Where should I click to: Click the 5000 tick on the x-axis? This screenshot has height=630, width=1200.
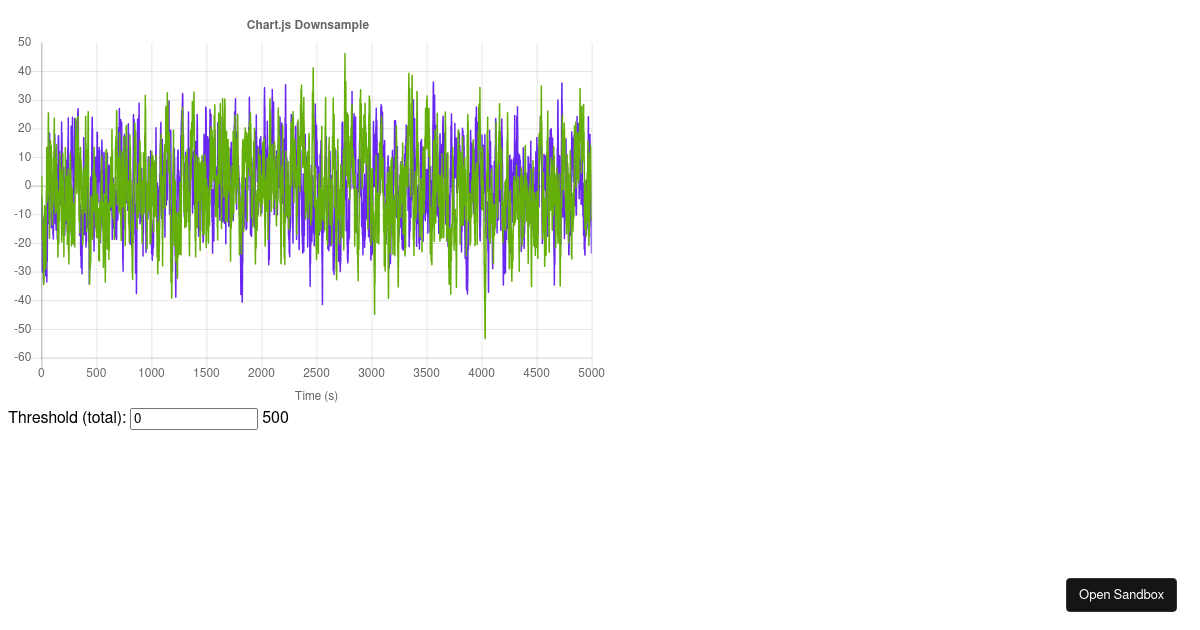591,372
